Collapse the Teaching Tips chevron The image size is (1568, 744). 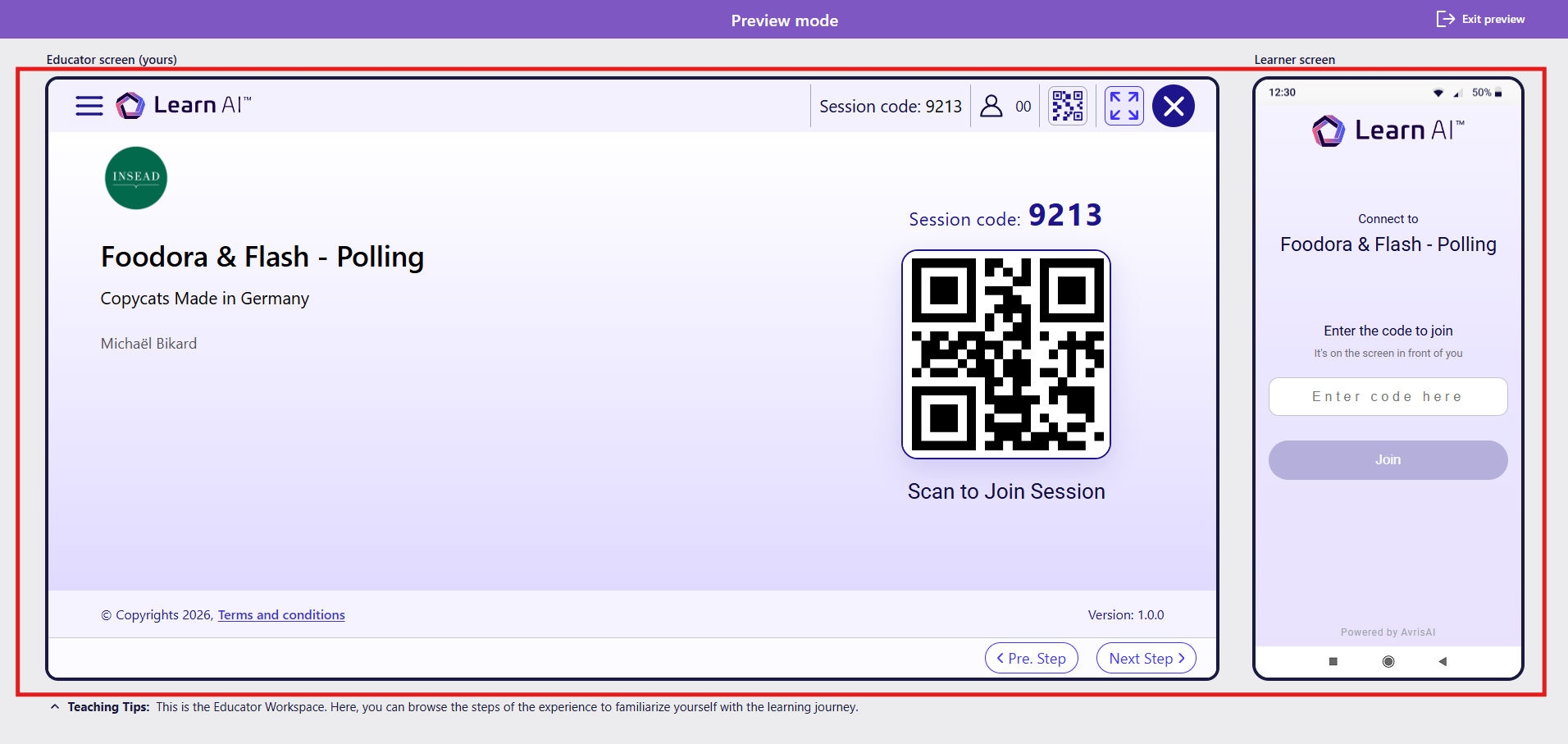(x=55, y=706)
